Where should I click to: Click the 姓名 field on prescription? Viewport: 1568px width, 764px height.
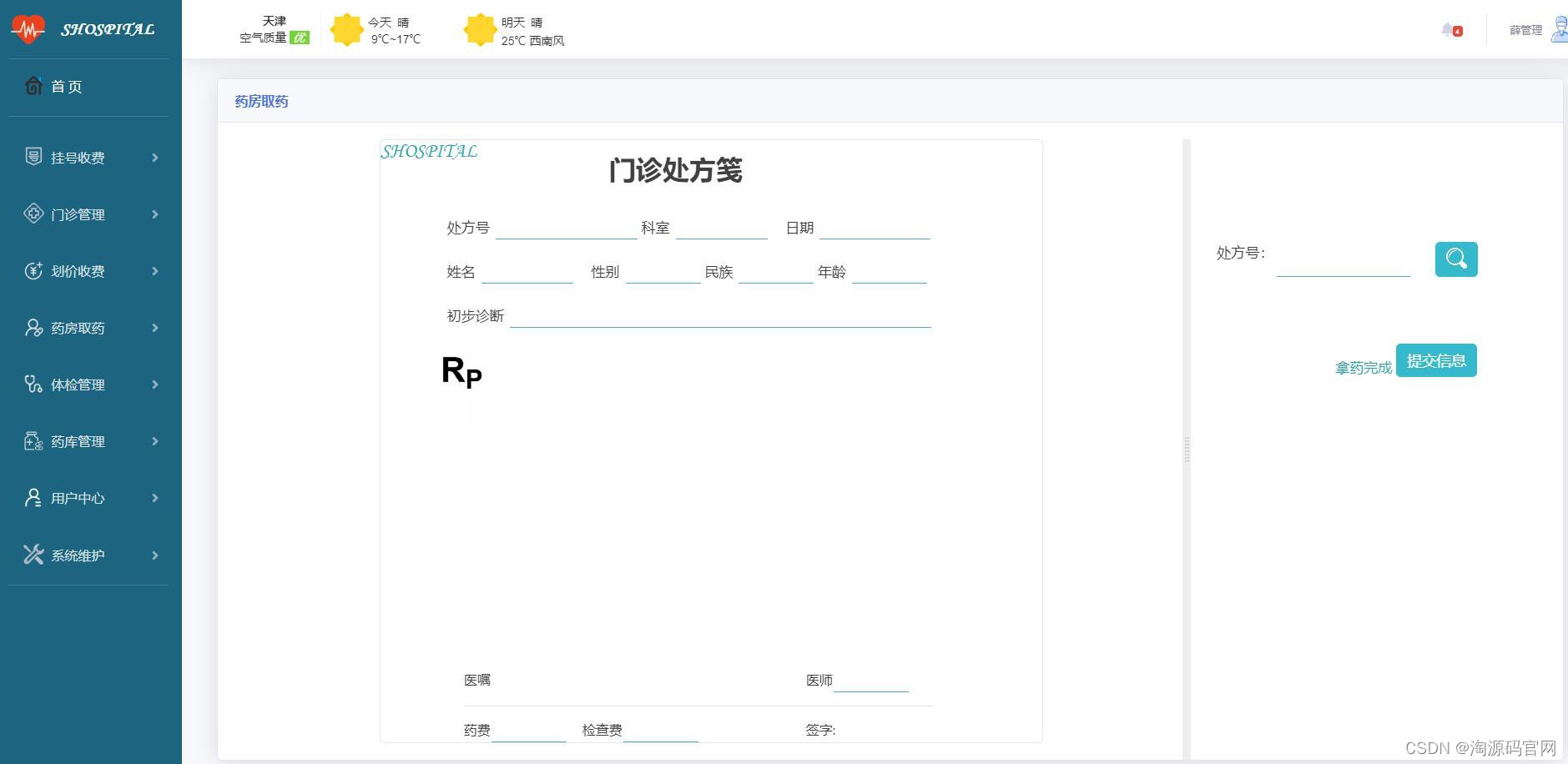point(527,272)
